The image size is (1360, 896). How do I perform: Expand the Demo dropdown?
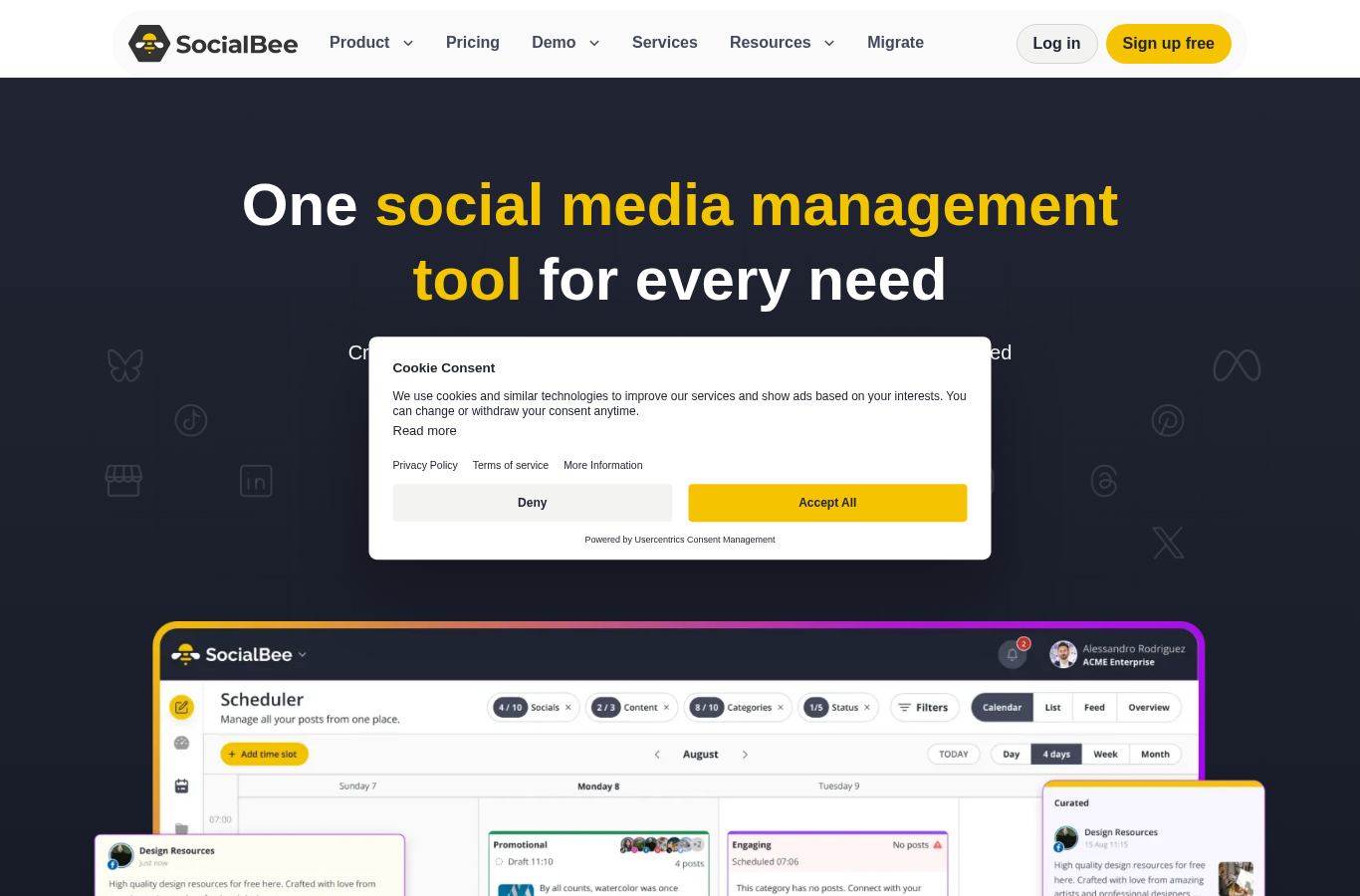click(566, 43)
